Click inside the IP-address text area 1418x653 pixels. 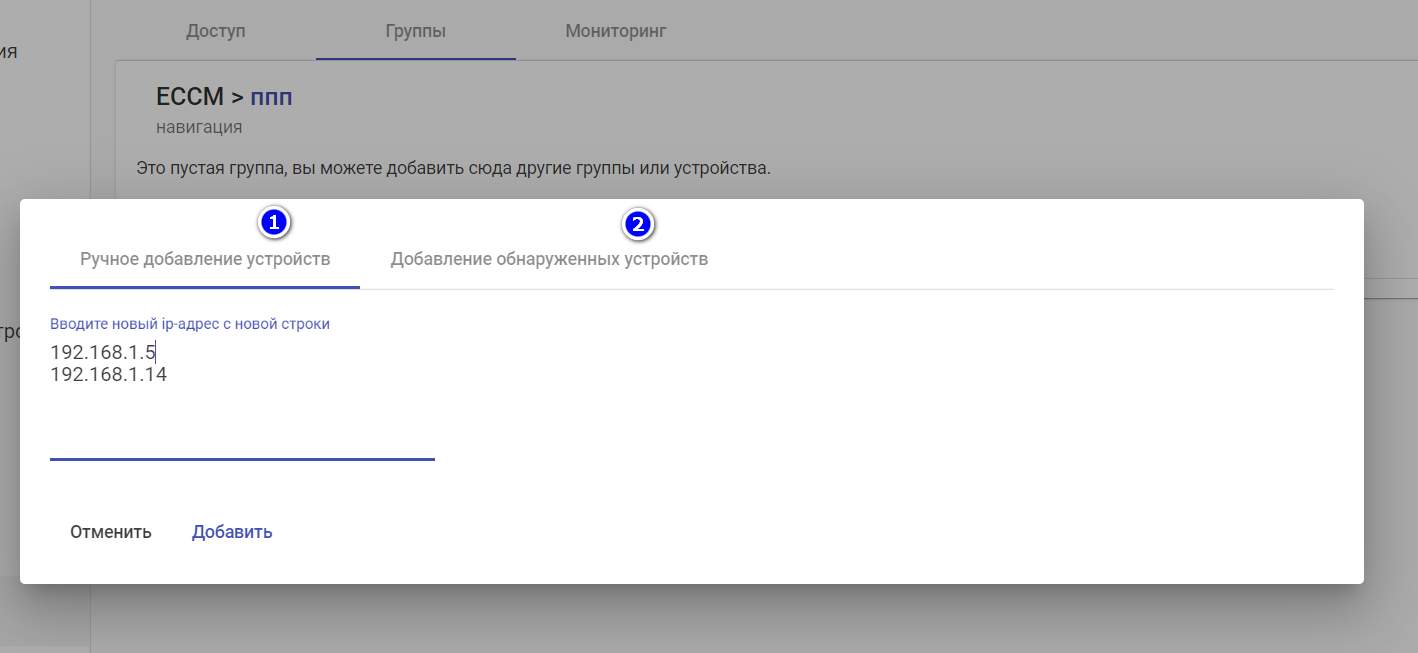pyautogui.click(x=242, y=398)
